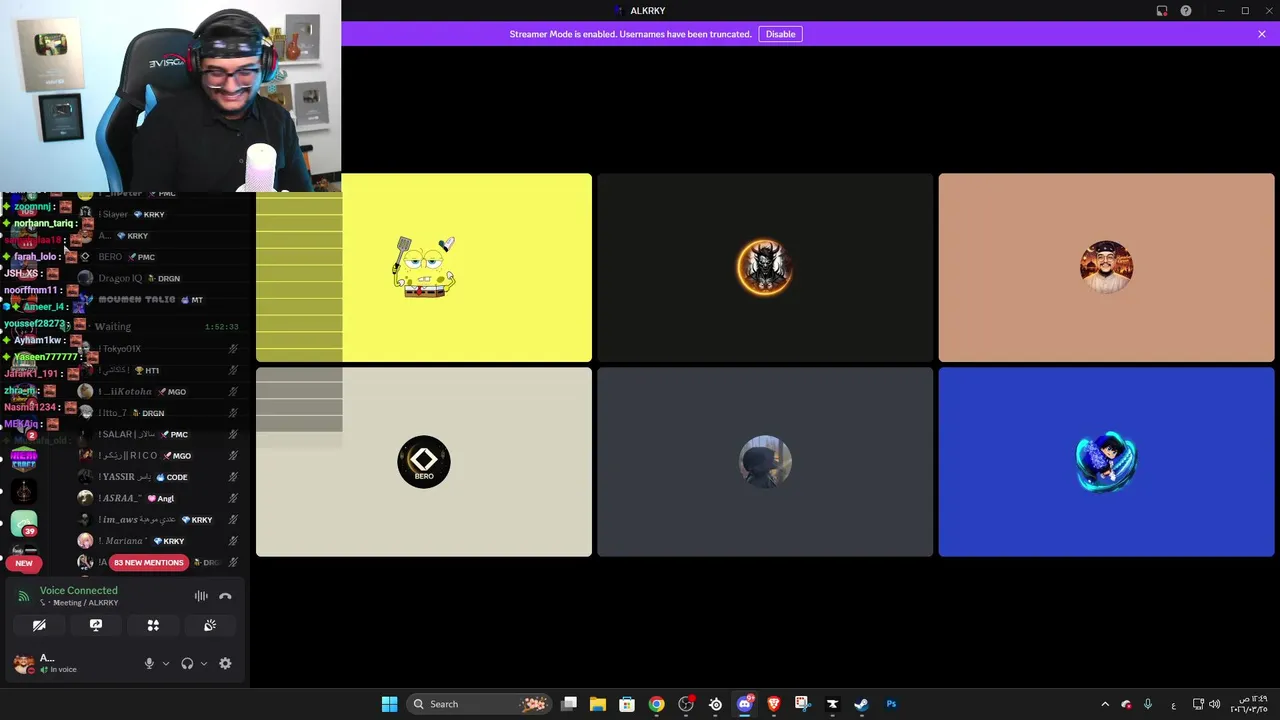
Task: Select the tan tile with bearded avatar
Action: point(1106,268)
